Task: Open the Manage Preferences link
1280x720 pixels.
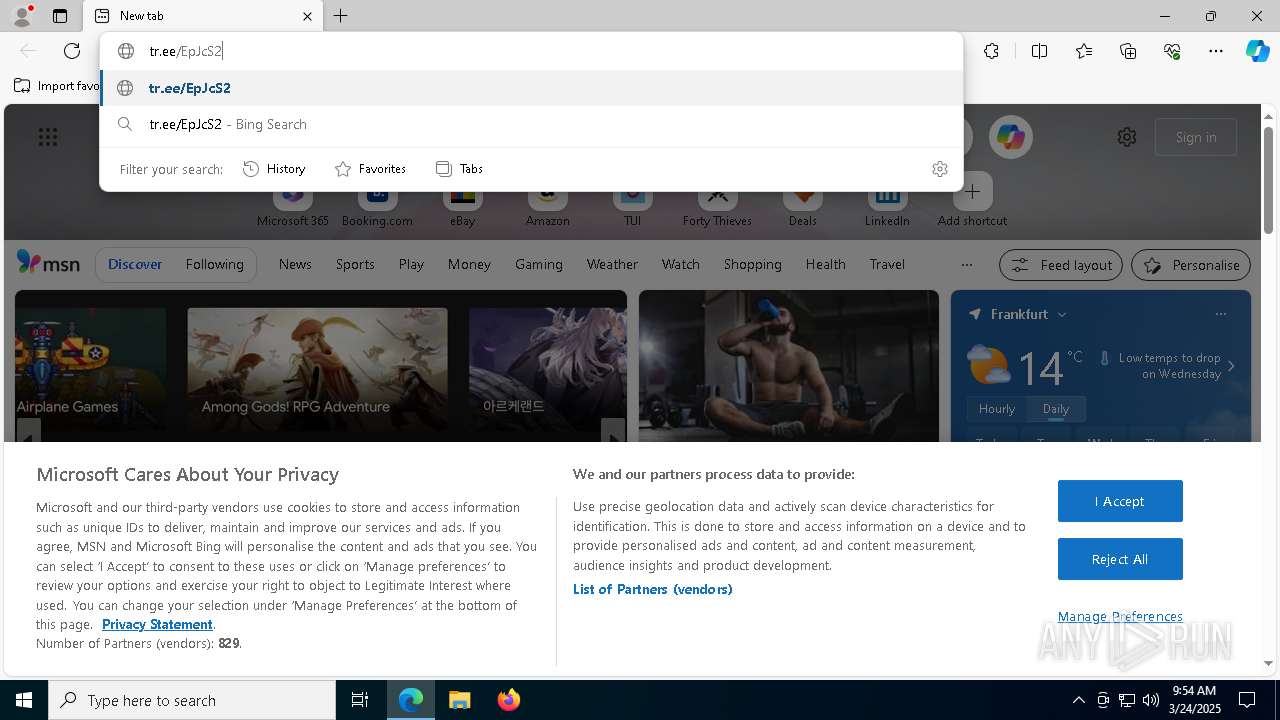Action: coord(1120,616)
